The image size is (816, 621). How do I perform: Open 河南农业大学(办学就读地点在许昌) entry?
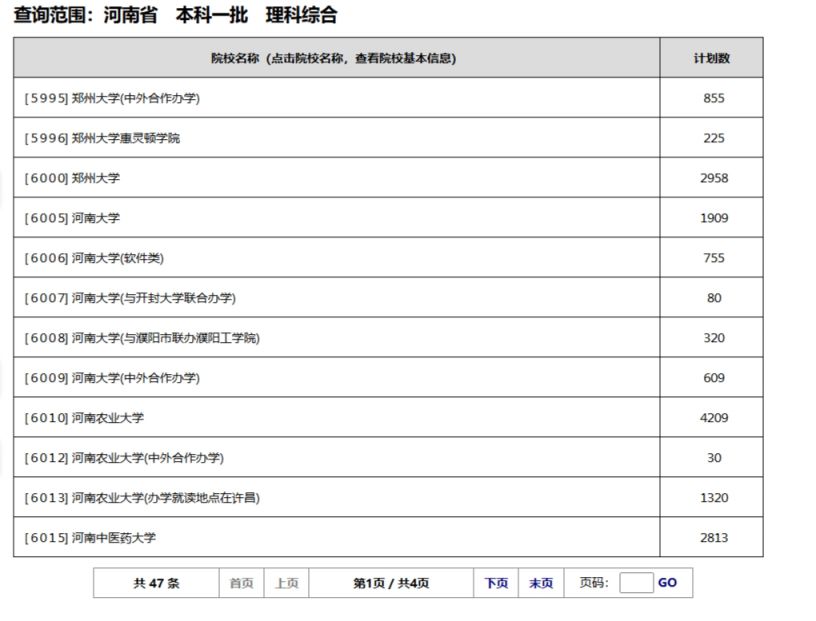[x=142, y=498]
